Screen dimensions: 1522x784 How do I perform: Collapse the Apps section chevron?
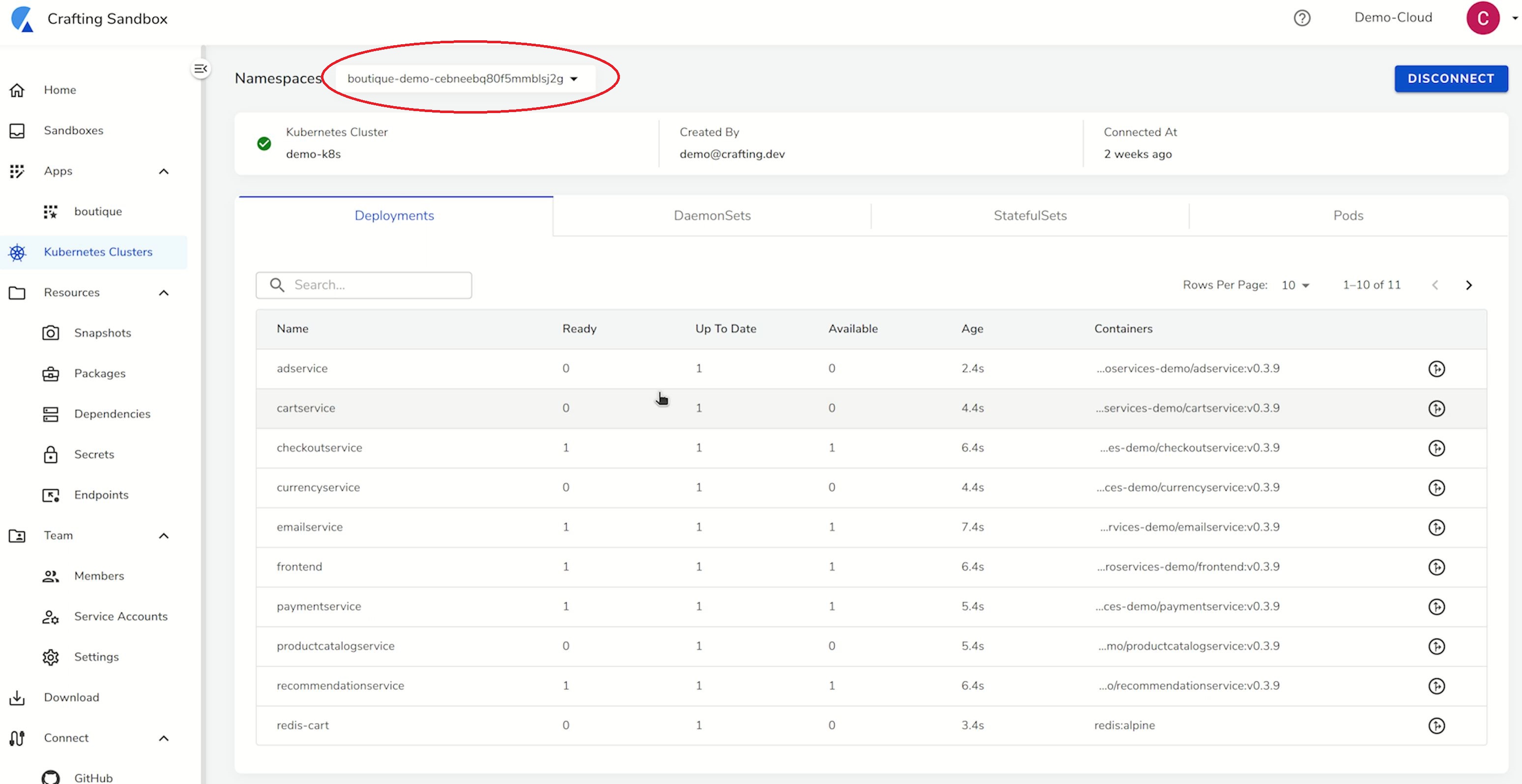click(164, 172)
